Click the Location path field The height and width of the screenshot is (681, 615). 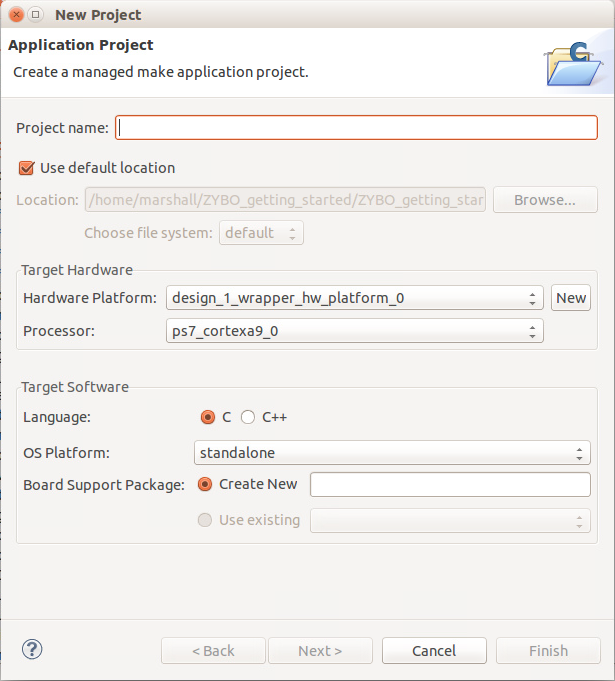click(x=285, y=200)
